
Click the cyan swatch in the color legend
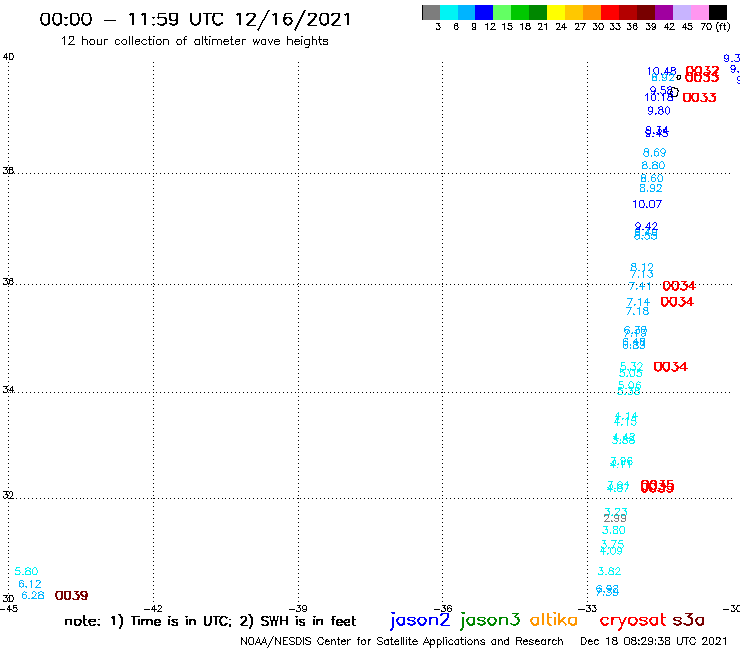coord(449,12)
